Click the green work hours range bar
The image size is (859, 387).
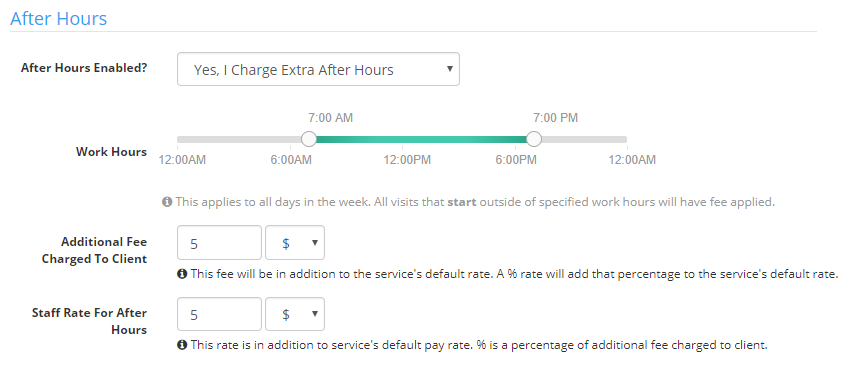[421, 139]
